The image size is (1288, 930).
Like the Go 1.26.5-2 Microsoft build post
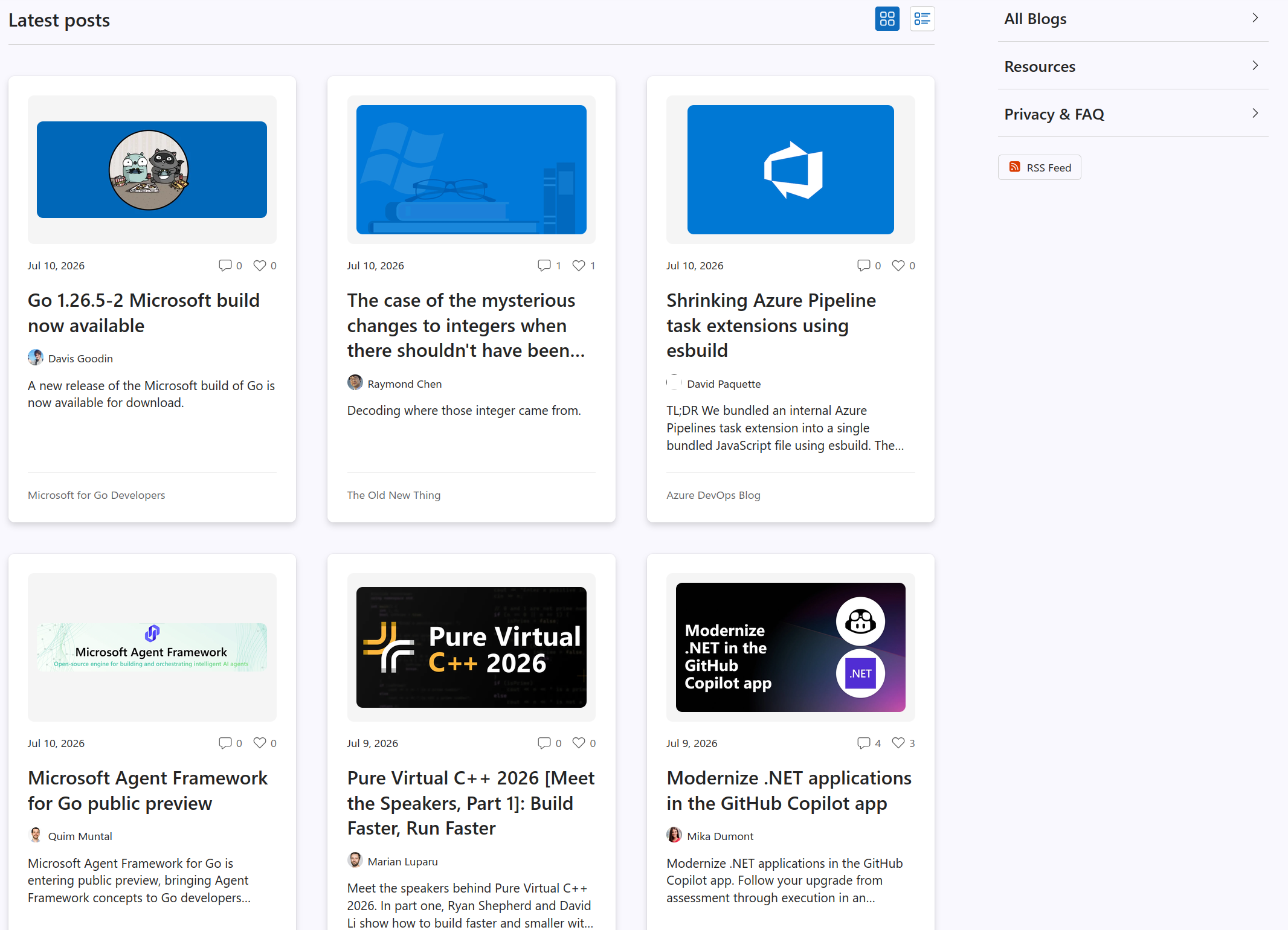[260, 265]
